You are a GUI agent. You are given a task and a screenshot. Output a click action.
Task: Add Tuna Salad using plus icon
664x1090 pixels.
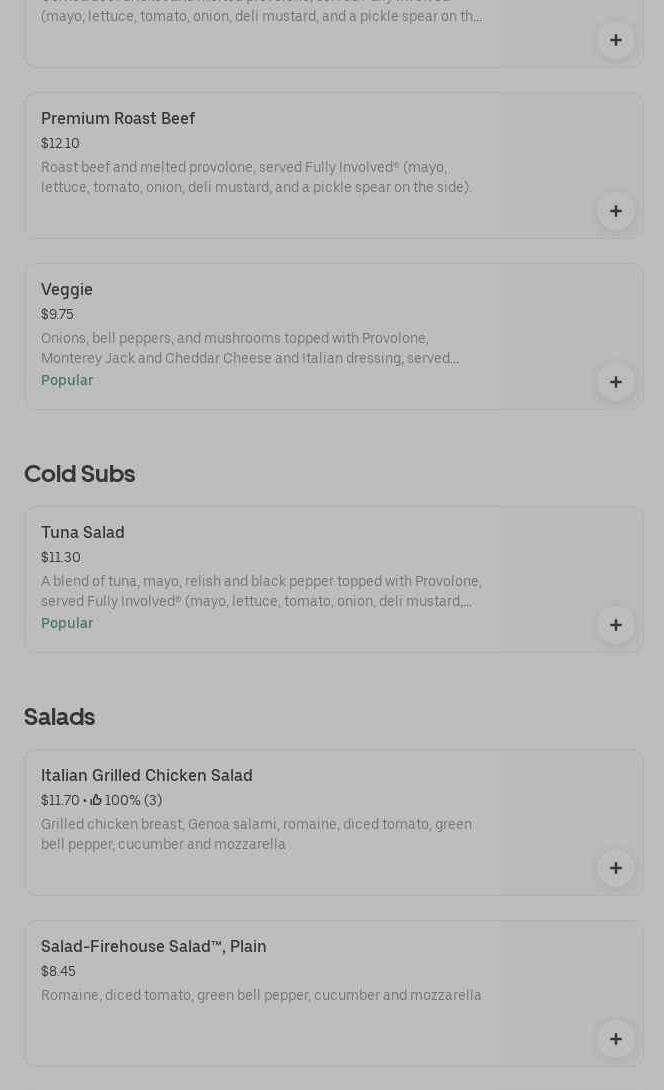pyautogui.click(x=616, y=625)
